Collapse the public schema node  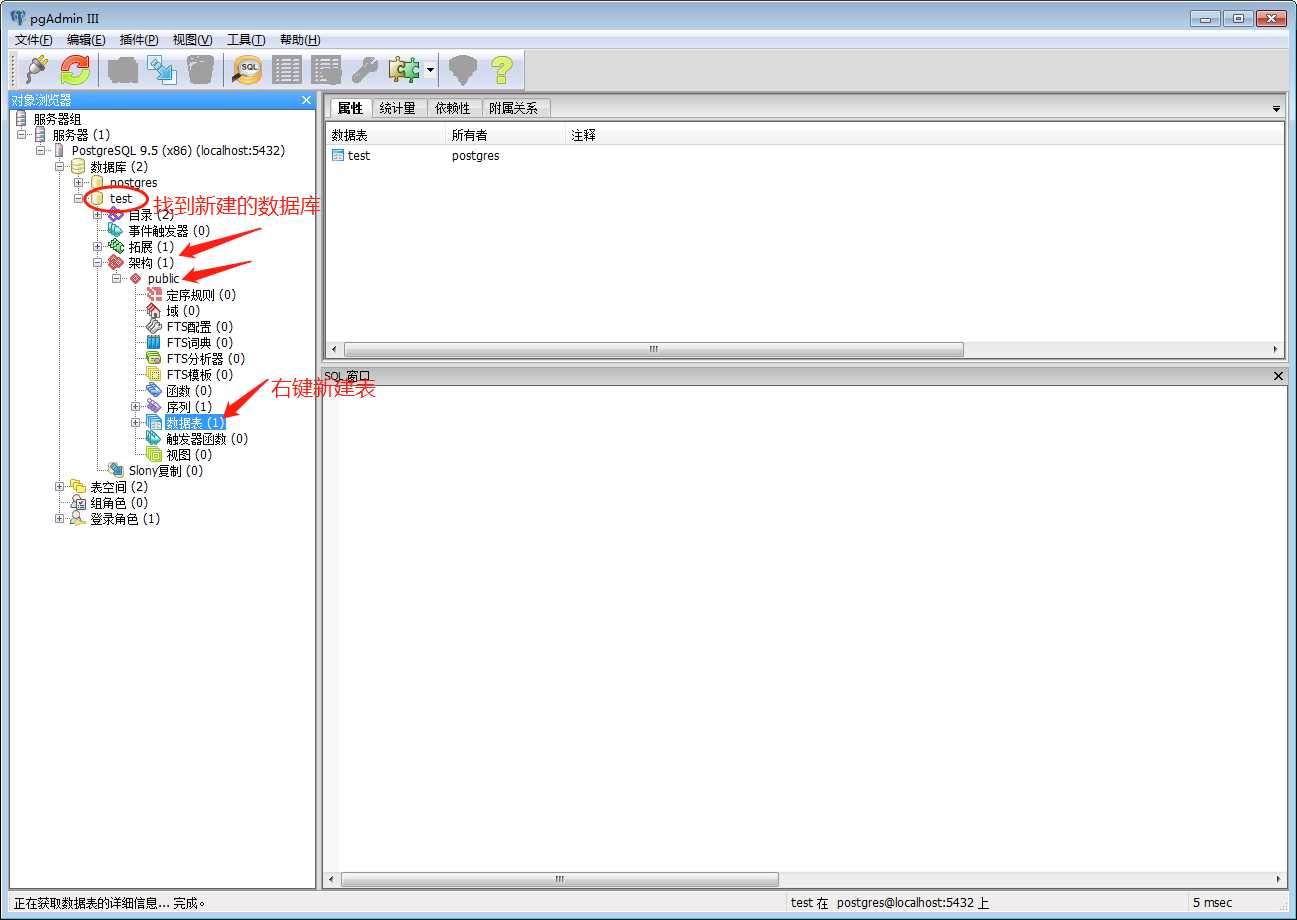point(117,279)
